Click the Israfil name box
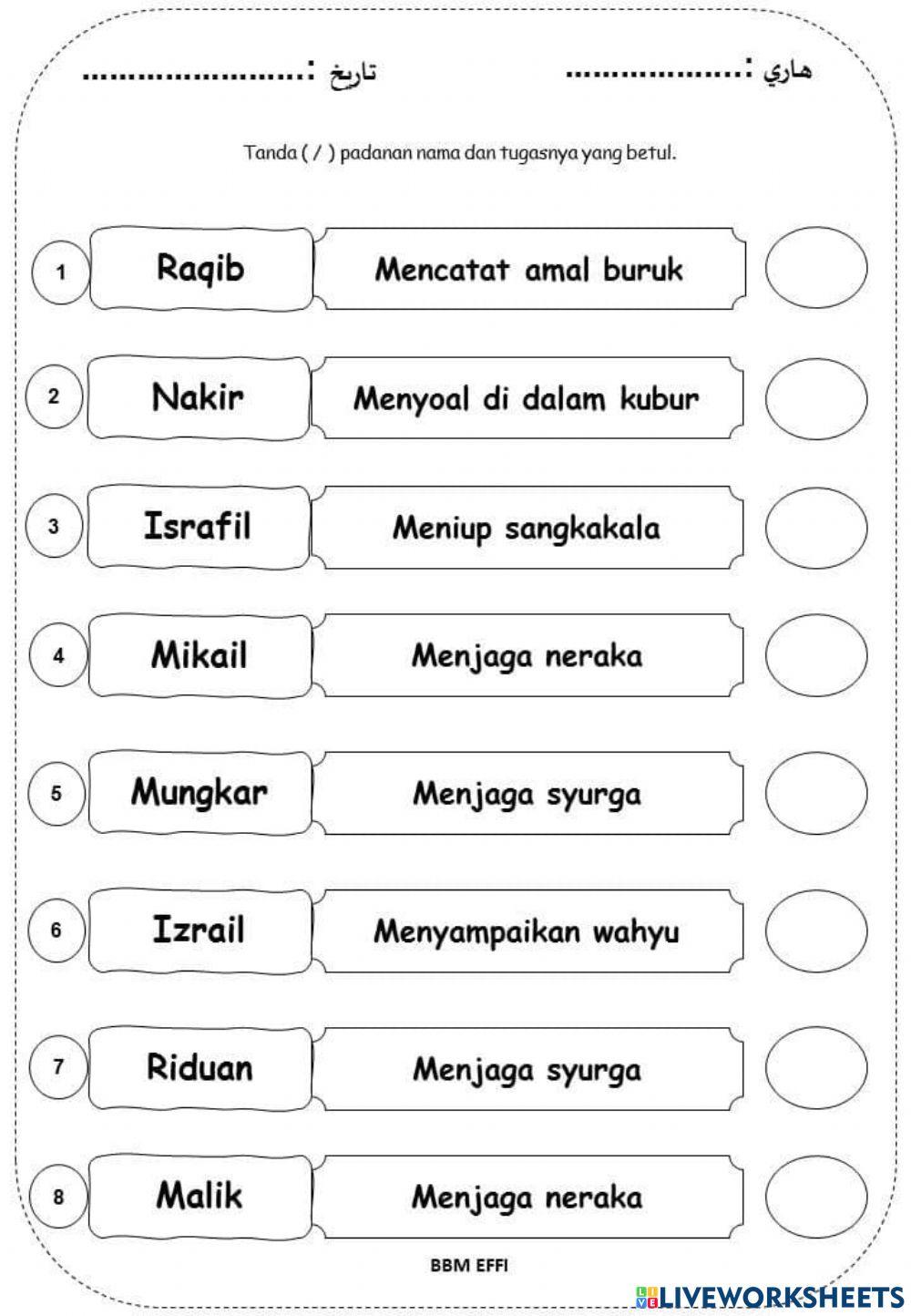This screenshot has height=1316, width=911. (x=199, y=527)
